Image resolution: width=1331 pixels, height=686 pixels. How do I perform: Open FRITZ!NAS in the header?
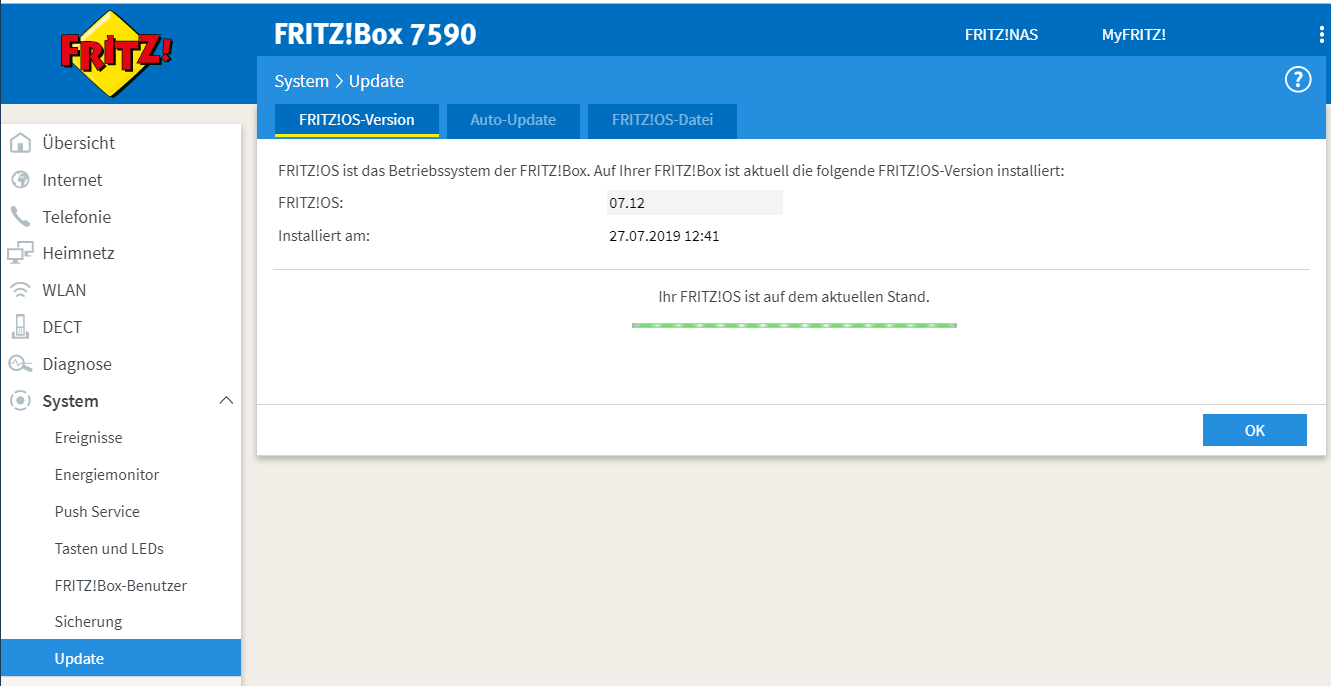(x=1001, y=35)
